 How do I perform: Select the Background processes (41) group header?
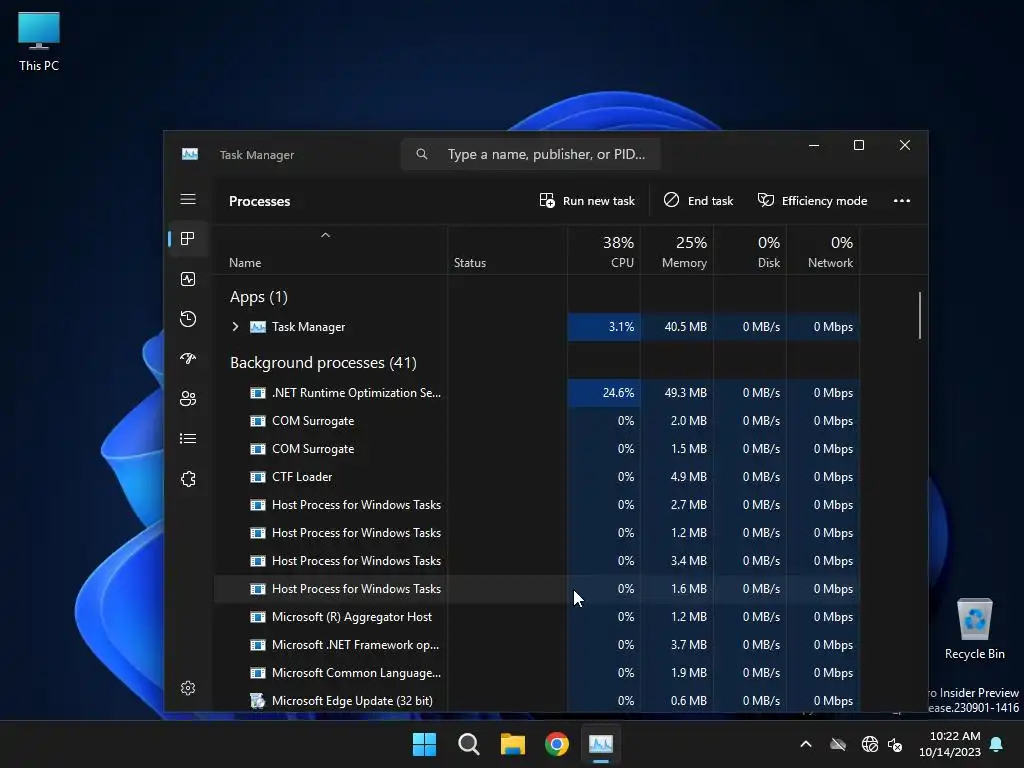click(323, 363)
